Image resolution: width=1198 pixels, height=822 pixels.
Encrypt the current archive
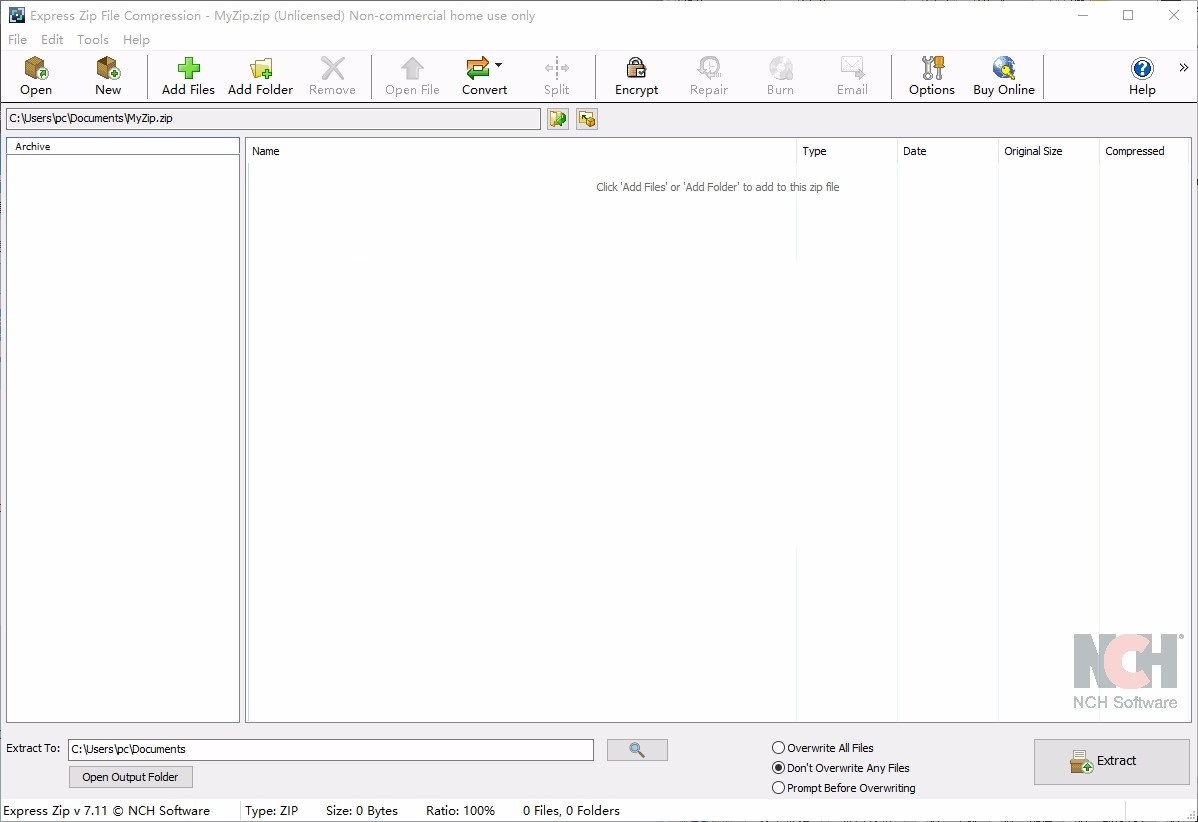(636, 75)
